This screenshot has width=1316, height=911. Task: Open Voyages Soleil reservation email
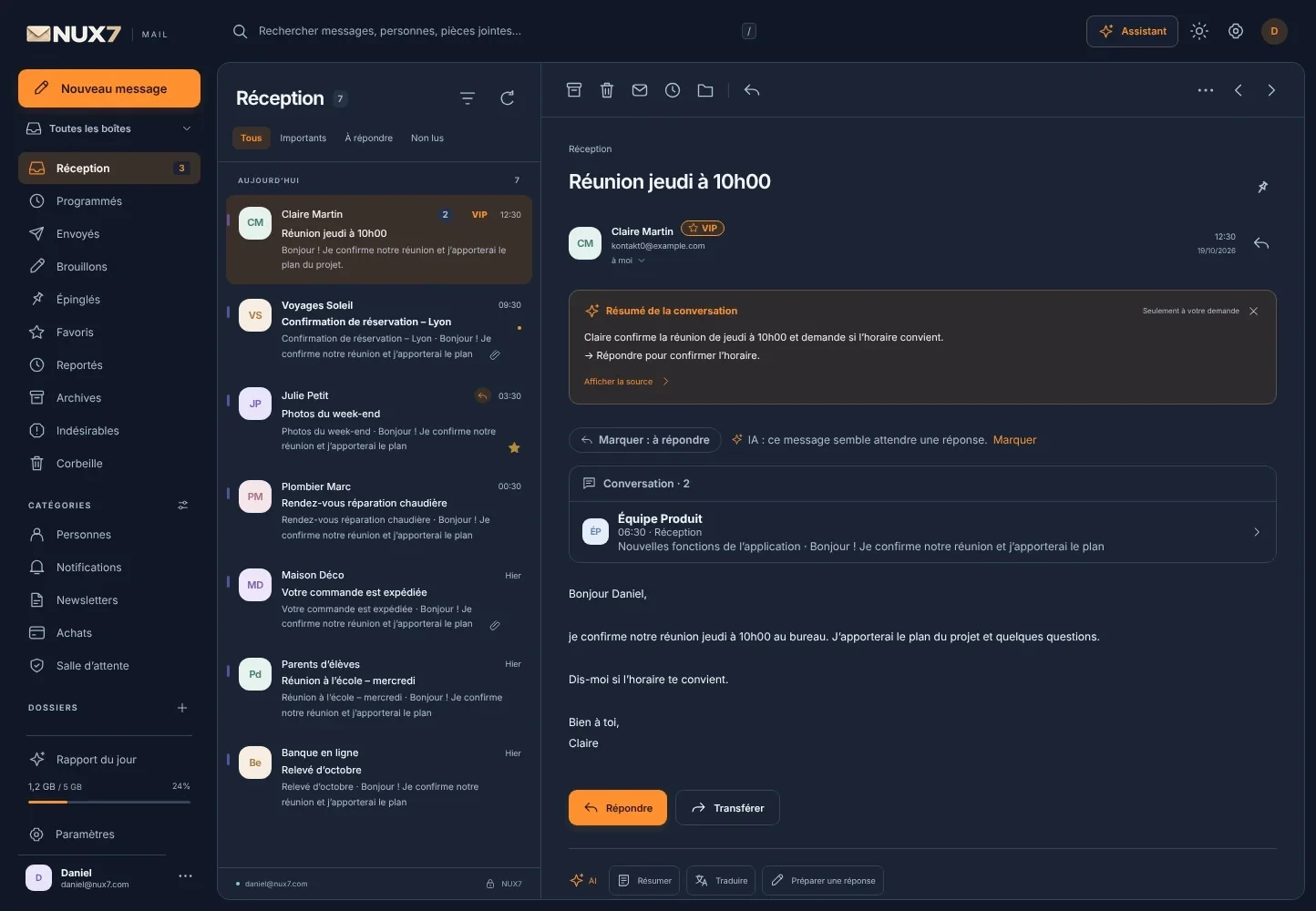pos(379,329)
